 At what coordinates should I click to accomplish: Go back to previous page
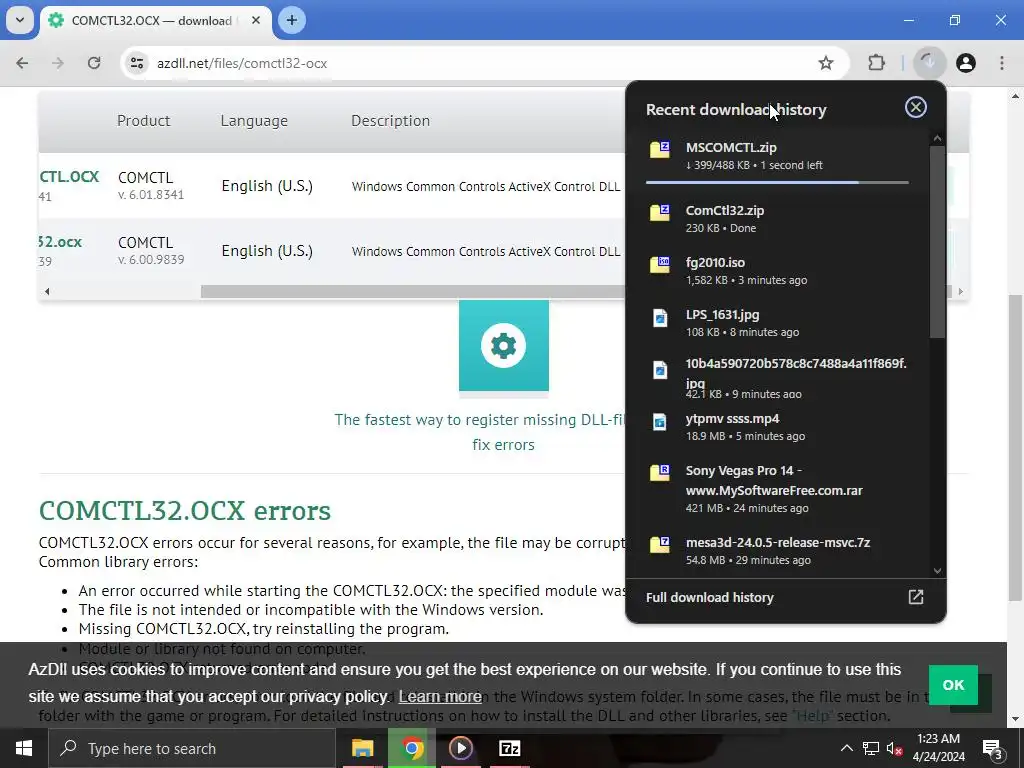(22, 63)
